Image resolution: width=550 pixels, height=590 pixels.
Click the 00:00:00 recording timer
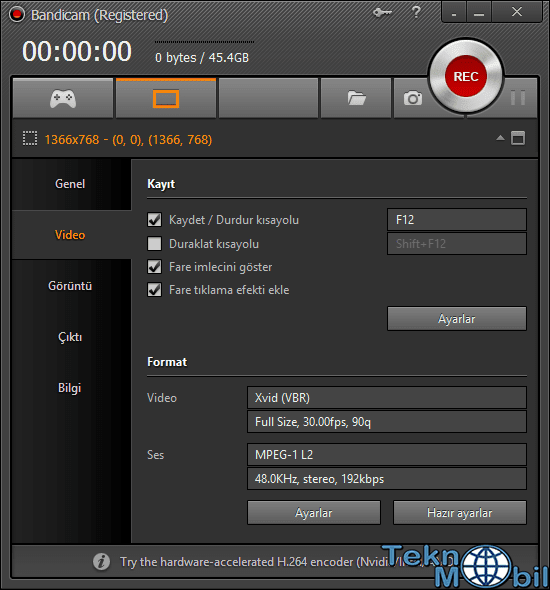point(77,51)
